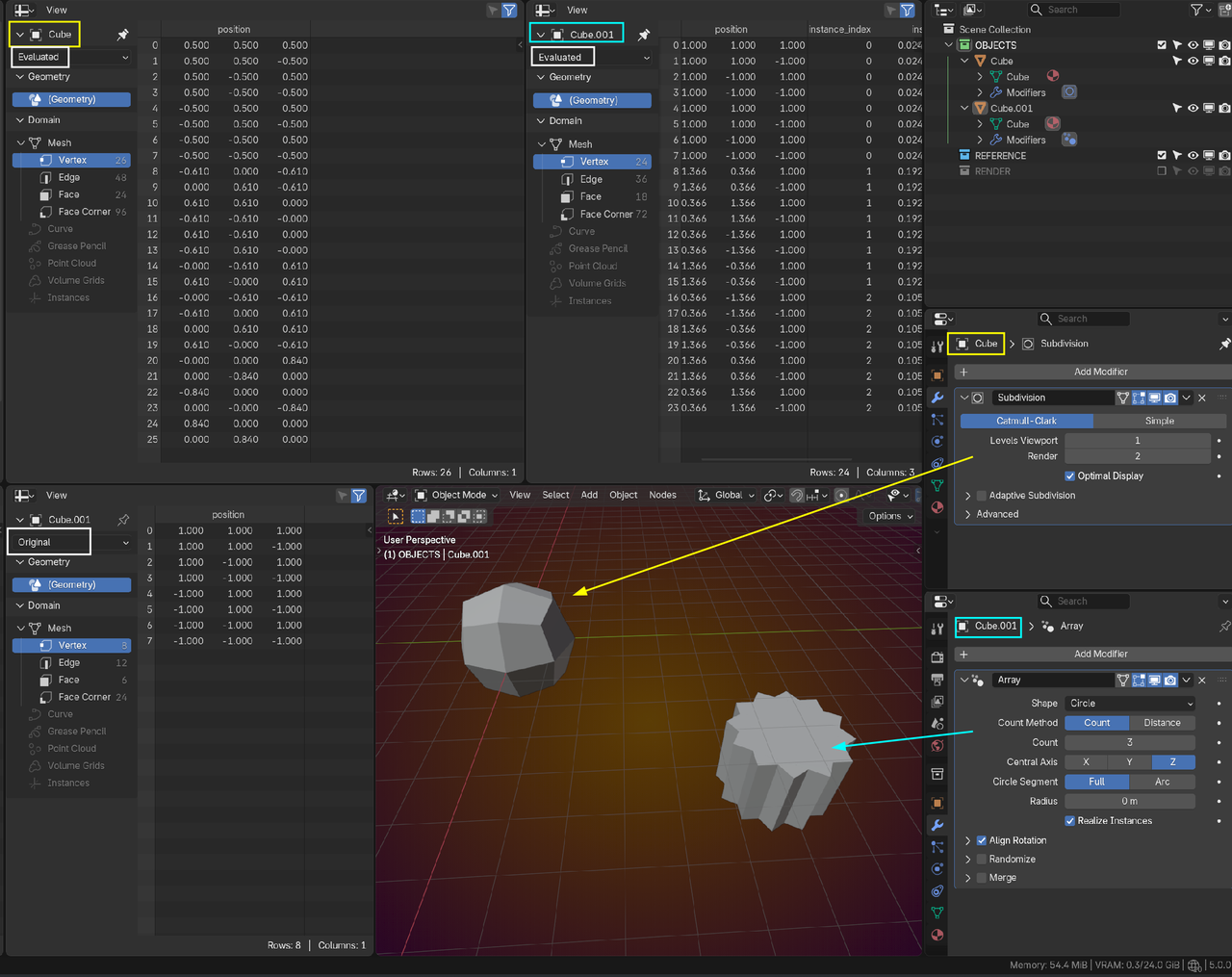Uncheck the Optimal Display checkbox
The image size is (1232, 977).
pyautogui.click(x=1070, y=476)
